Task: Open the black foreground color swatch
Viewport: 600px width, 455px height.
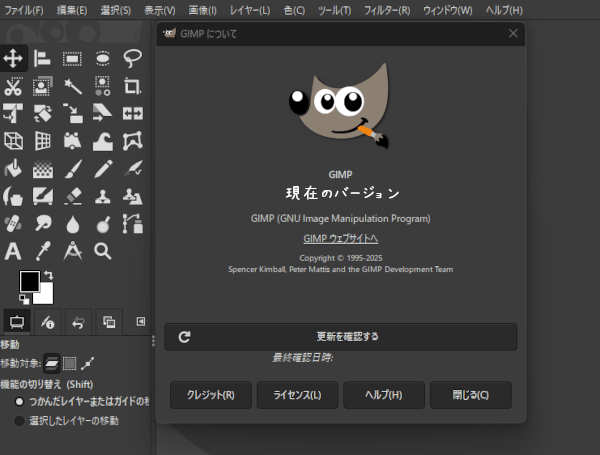Action: (28, 279)
